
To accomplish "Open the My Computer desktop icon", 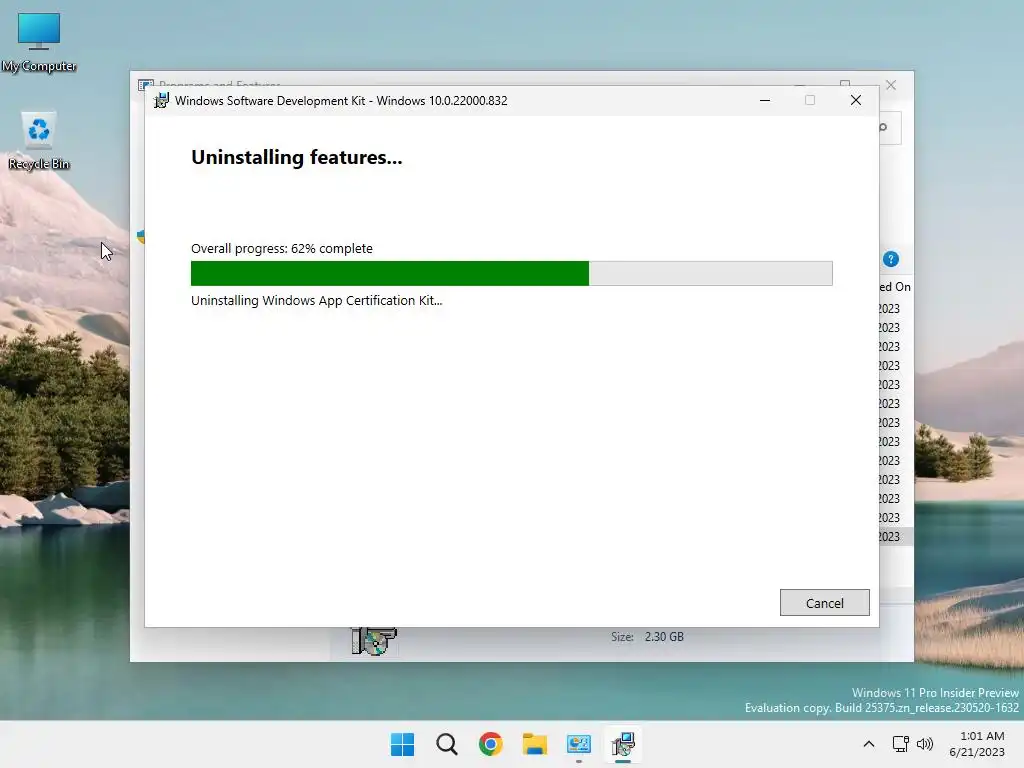I will tap(39, 43).
